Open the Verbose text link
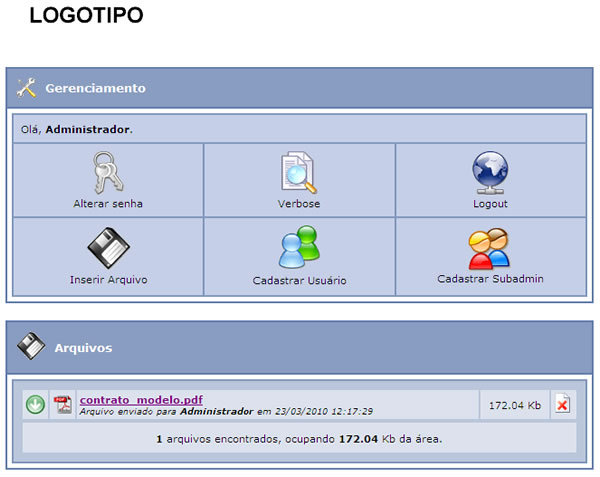 (x=299, y=203)
